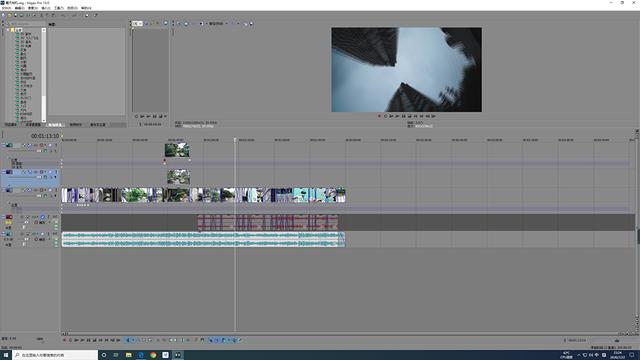Click the track motion icon on the first video track
The width and height of the screenshot is (640, 360).
(x=24, y=145)
